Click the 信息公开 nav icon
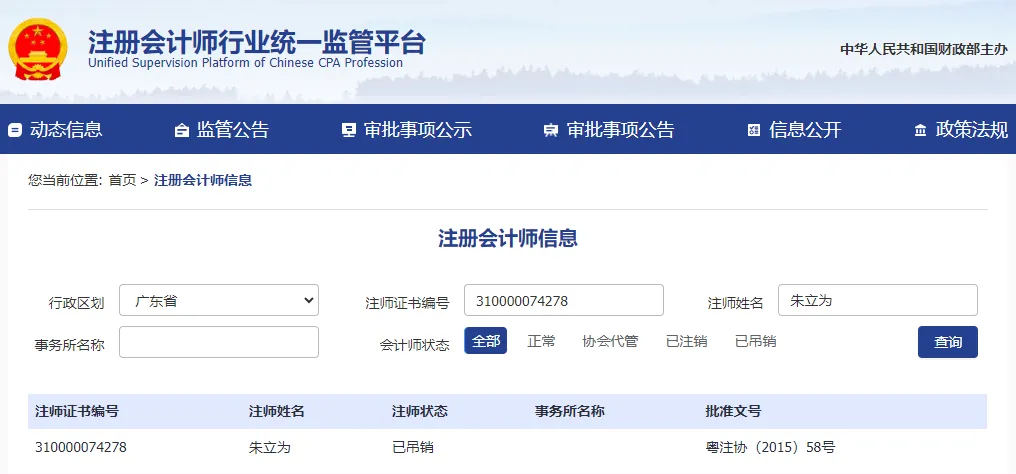 (754, 130)
